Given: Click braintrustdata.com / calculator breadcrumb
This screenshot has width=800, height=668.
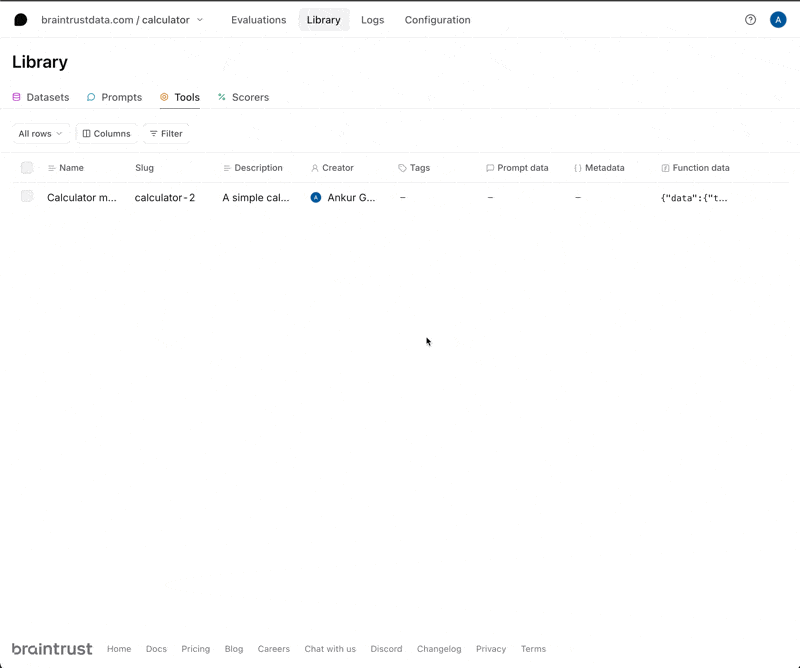Looking at the screenshot, I should coord(115,20).
